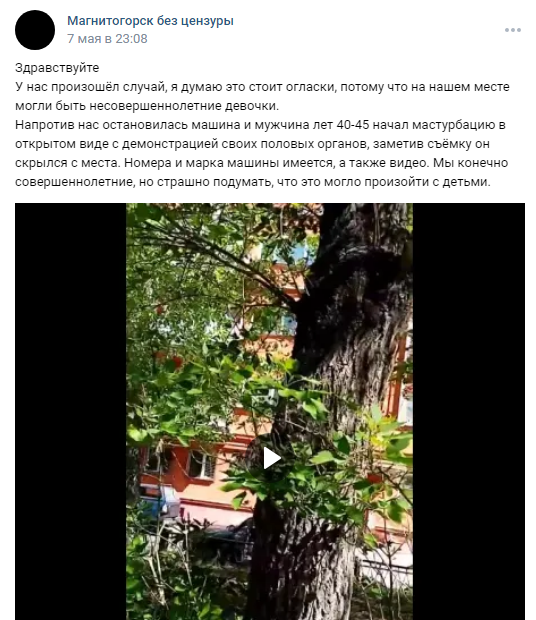Open the three-dot post options menu

512,30
